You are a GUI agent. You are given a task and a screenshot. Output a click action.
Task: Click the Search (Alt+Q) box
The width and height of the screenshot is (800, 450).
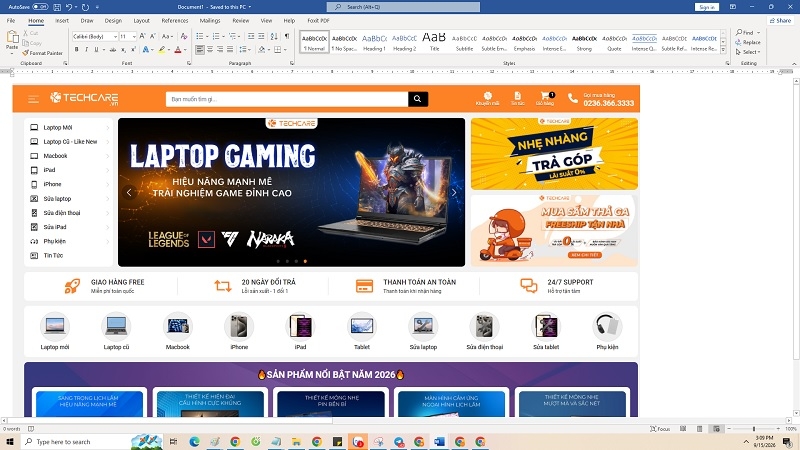[x=403, y=7]
